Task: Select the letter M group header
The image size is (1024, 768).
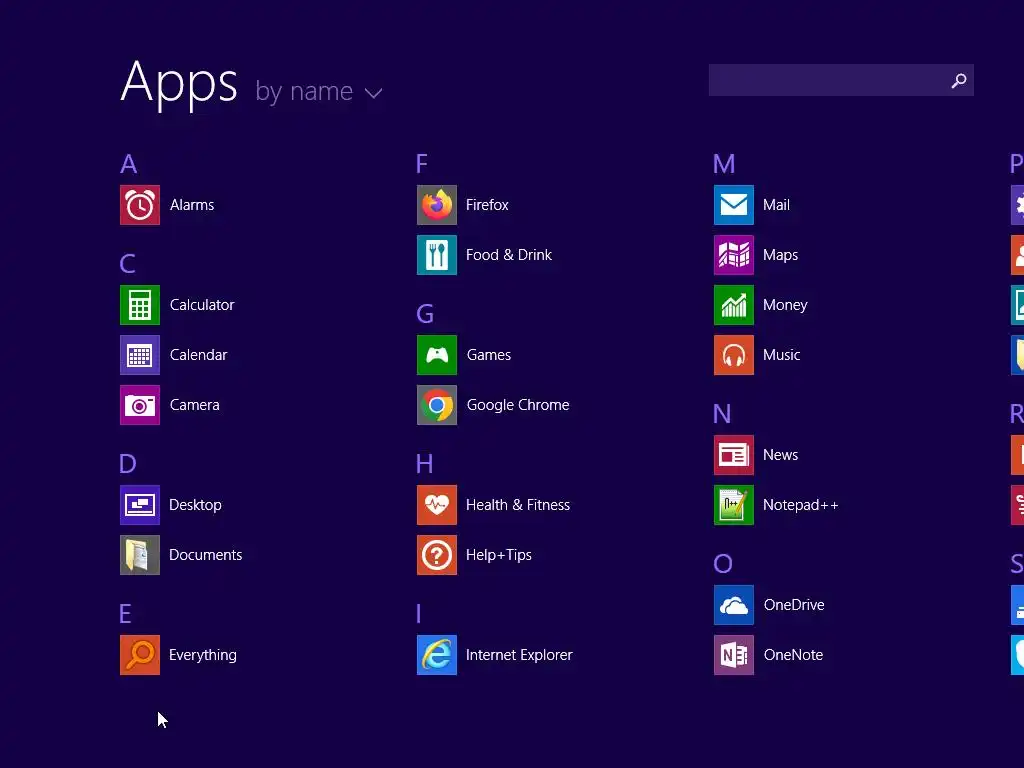Action: (724, 164)
